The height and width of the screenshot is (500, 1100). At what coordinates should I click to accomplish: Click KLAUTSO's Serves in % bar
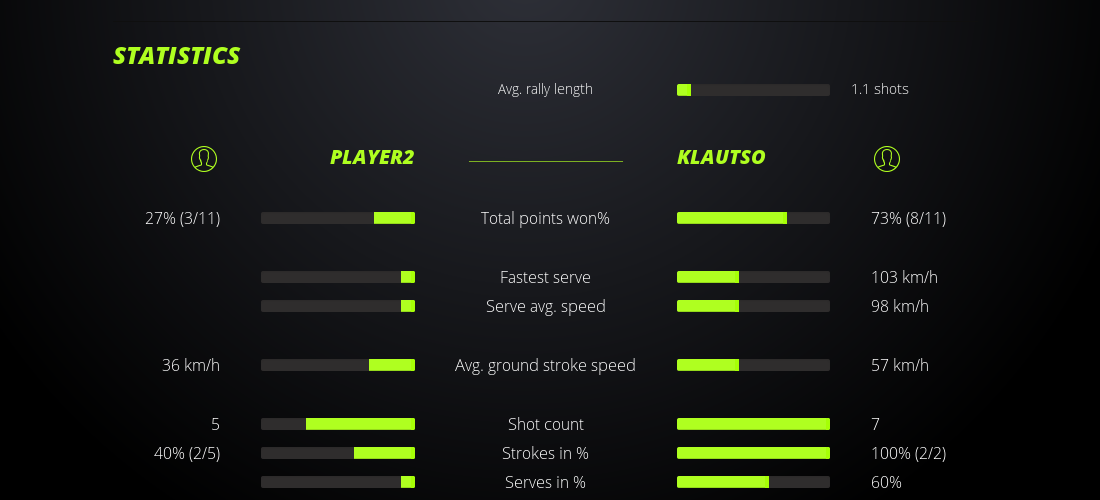click(x=753, y=482)
